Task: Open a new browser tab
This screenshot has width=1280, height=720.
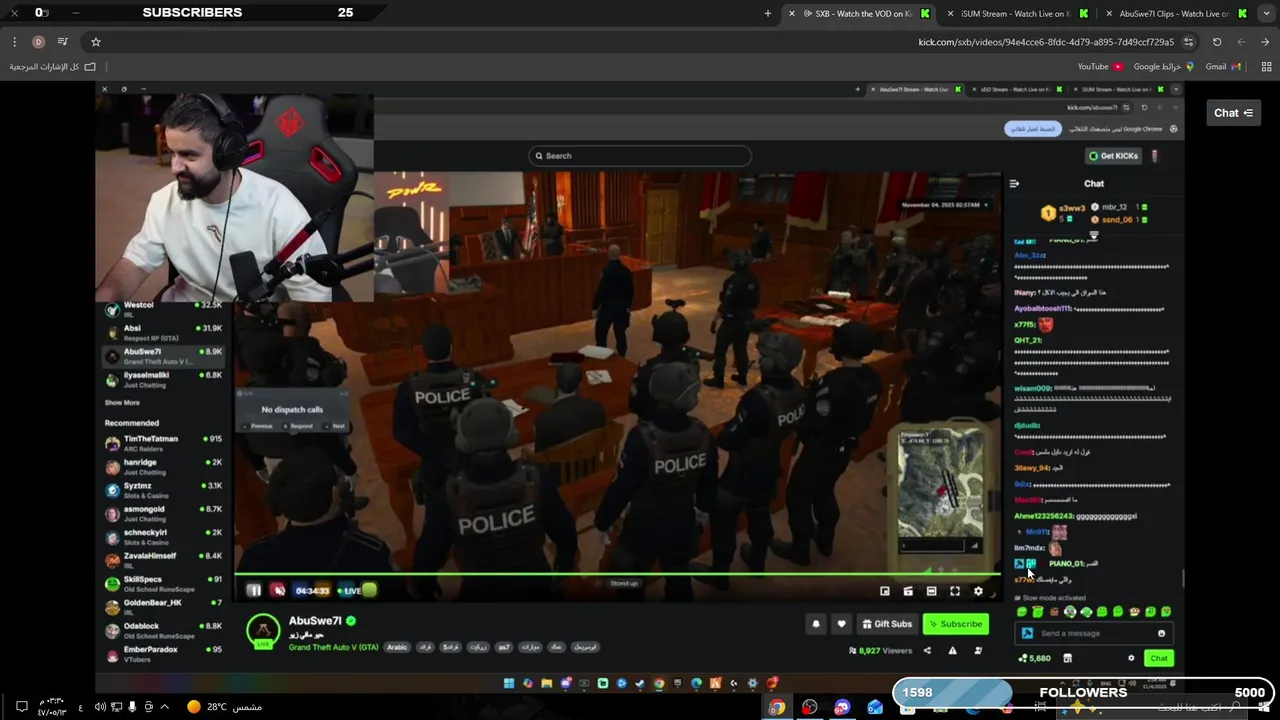Action: 768,13
